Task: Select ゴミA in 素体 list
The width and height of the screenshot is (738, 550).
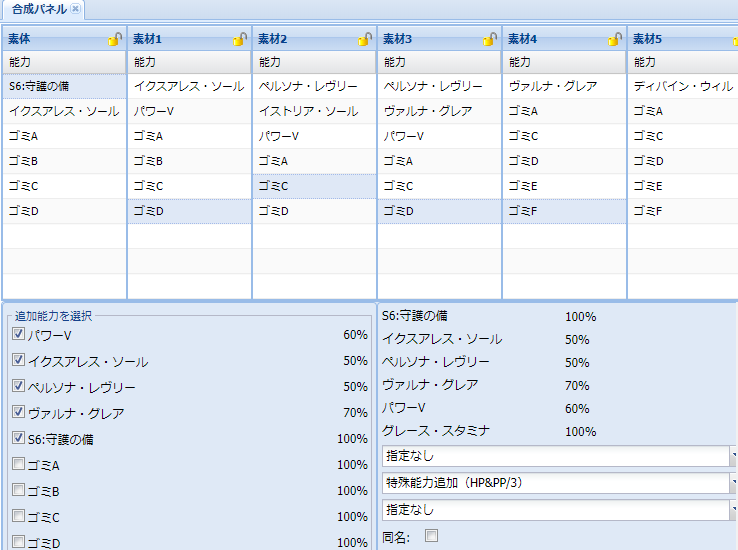Action: (x=64, y=136)
